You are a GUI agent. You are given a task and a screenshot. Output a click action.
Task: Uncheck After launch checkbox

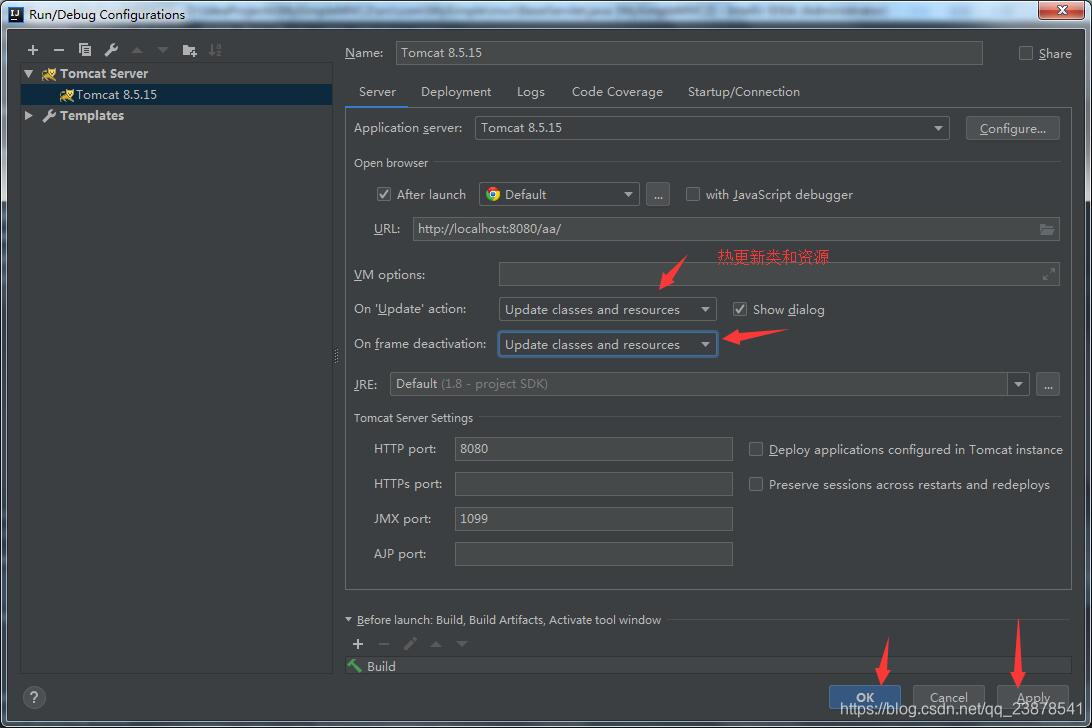click(384, 194)
